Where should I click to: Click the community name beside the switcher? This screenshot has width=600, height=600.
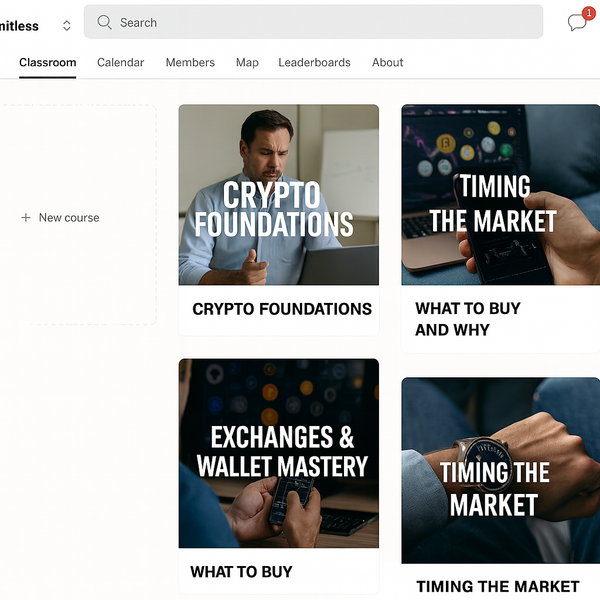[19, 26]
